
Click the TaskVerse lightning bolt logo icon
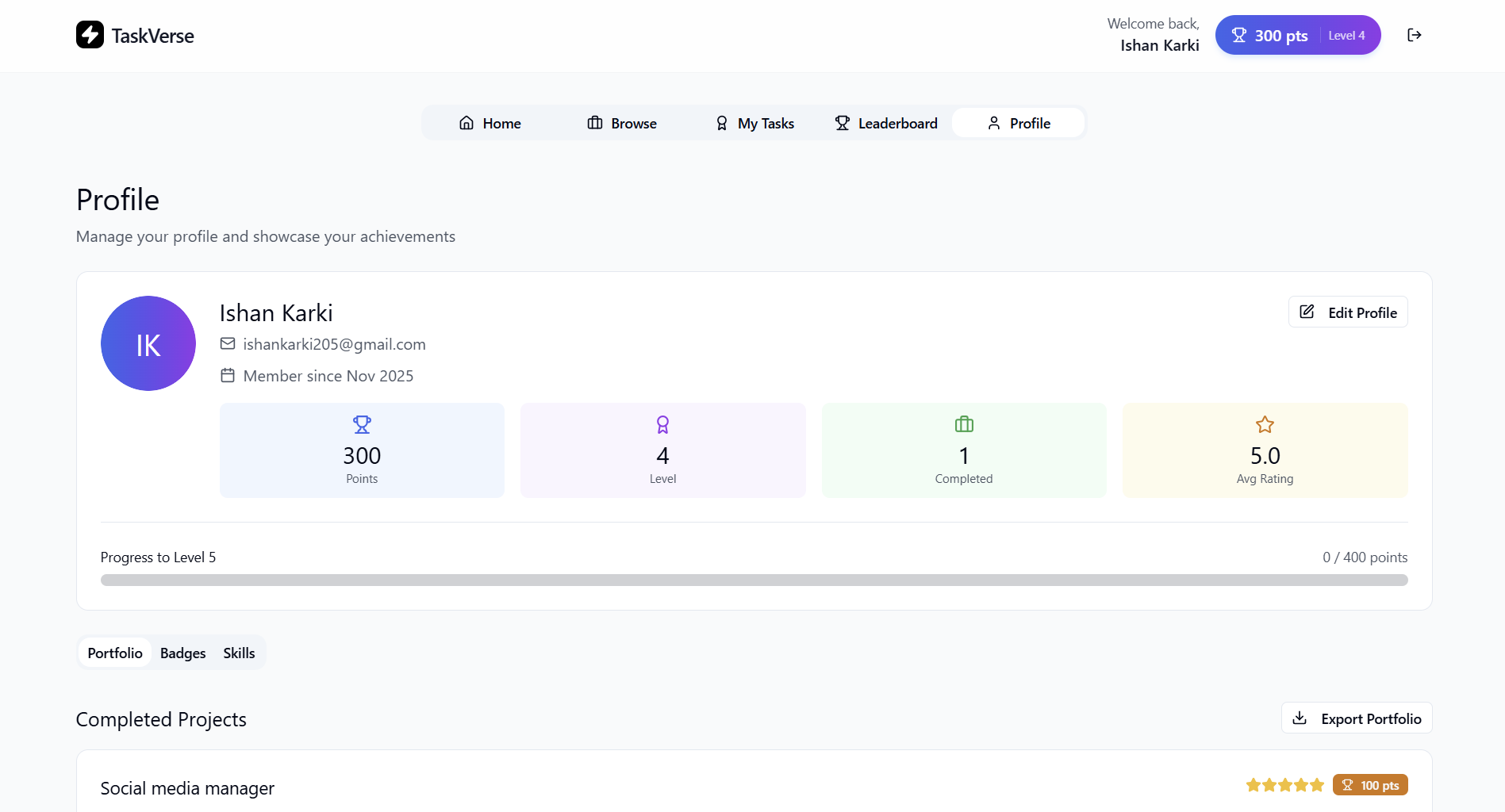90,35
